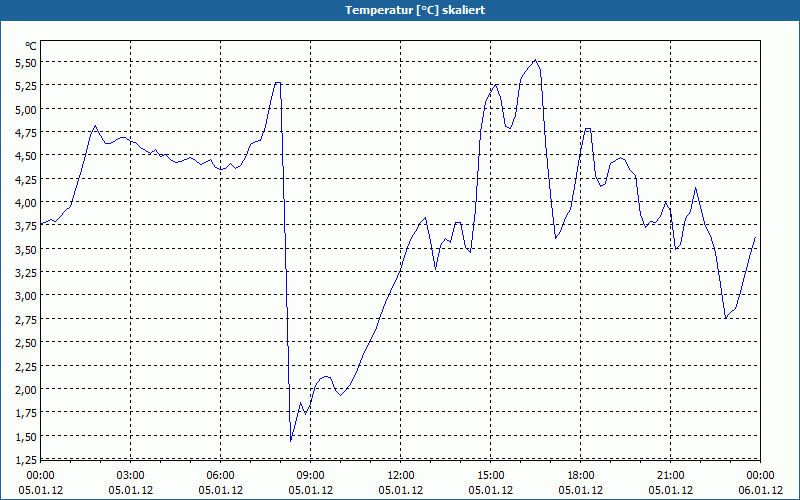This screenshot has height=500, width=800.
Task: Select the 05.01.12 date under 21:00
Action: coord(670,490)
